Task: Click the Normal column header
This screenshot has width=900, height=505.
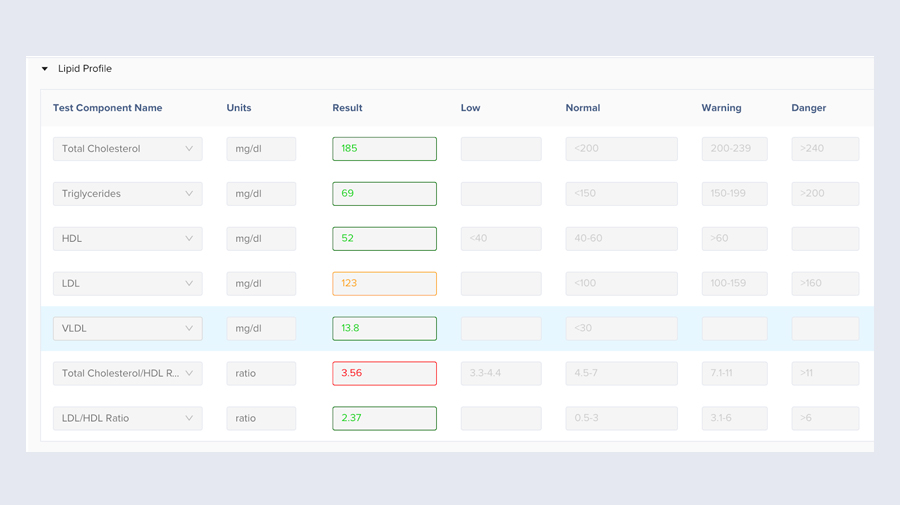Action: (x=583, y=108)
